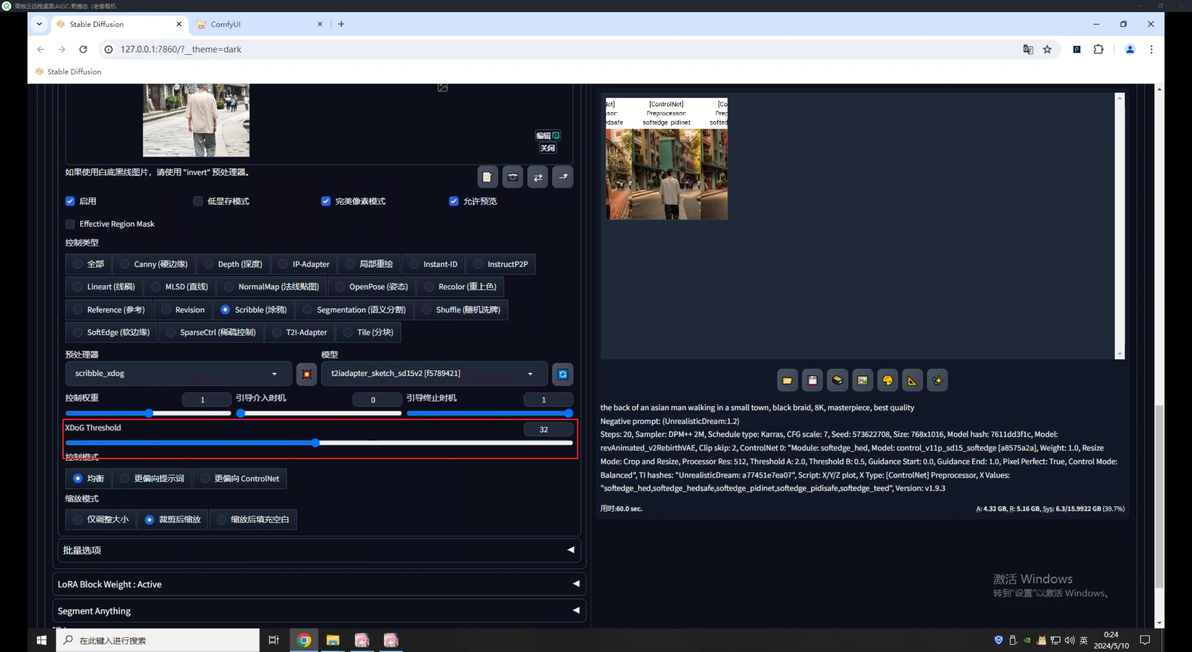The width and height of the screenshot is (1192, 652).
Task: Expand the 批量选项 section
Action: click(319, 550)
